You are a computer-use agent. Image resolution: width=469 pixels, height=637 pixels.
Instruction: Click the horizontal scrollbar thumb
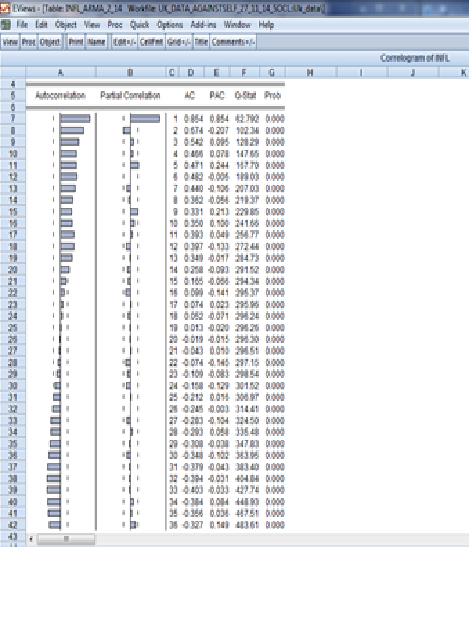(x=66, y=539)
